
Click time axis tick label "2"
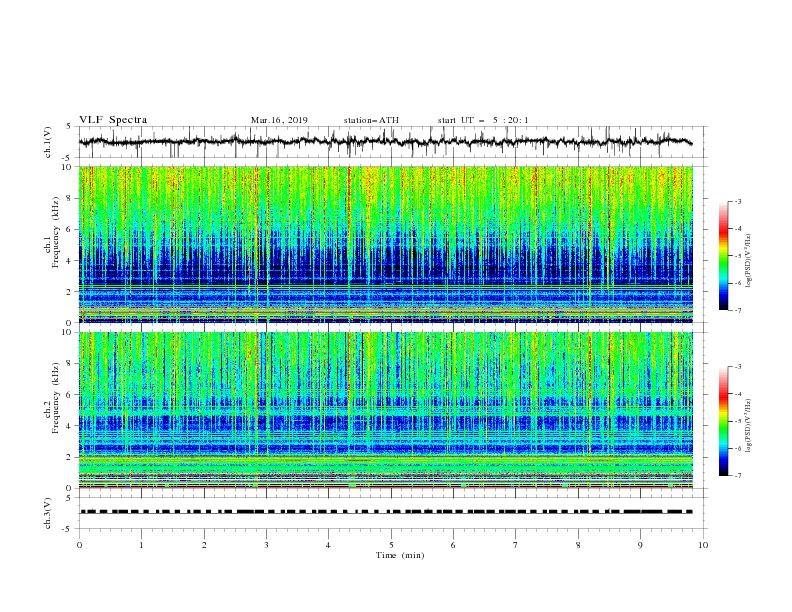coord(204,545)
